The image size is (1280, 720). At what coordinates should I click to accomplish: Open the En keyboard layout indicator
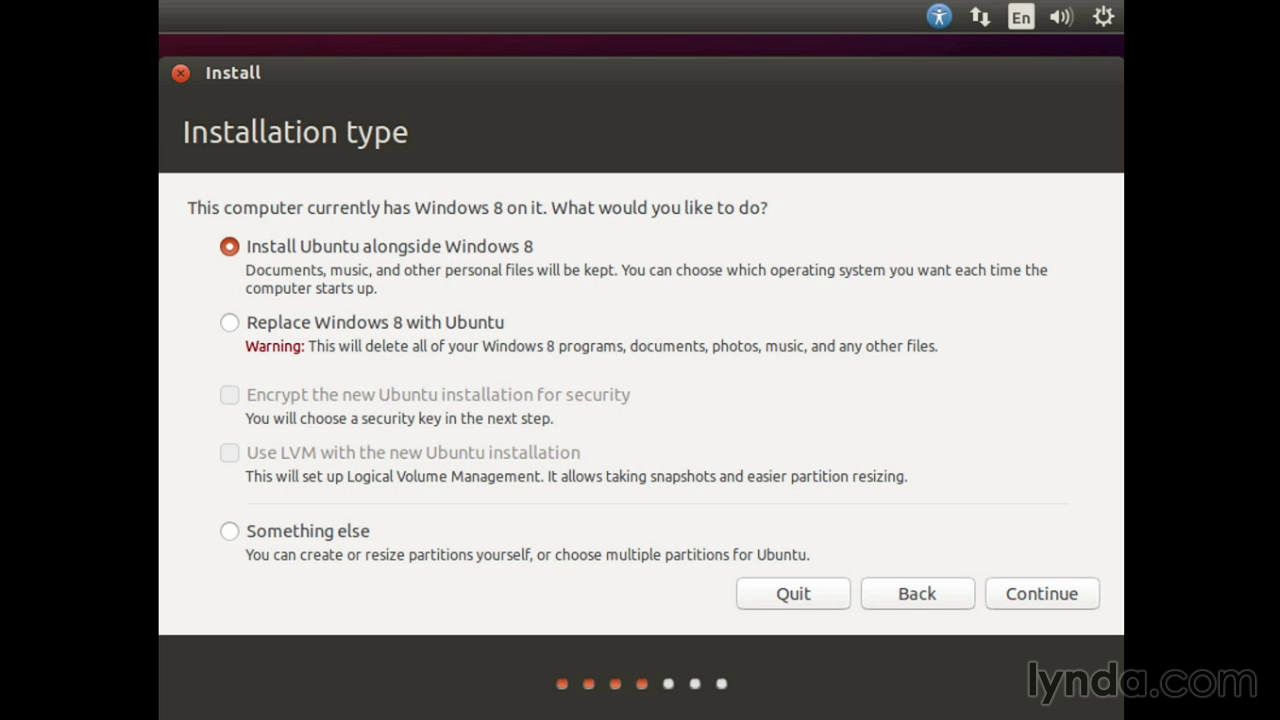click(x=1021, y=17)
